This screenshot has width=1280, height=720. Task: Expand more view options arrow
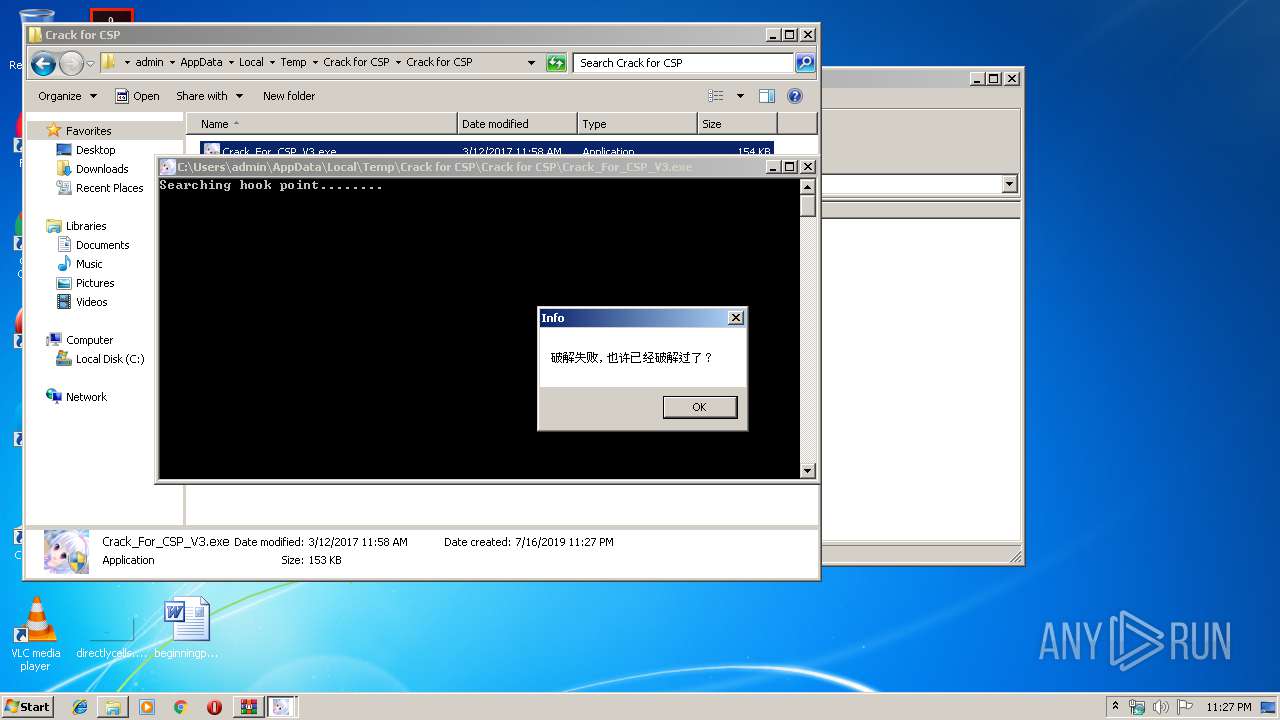point(740,96)
